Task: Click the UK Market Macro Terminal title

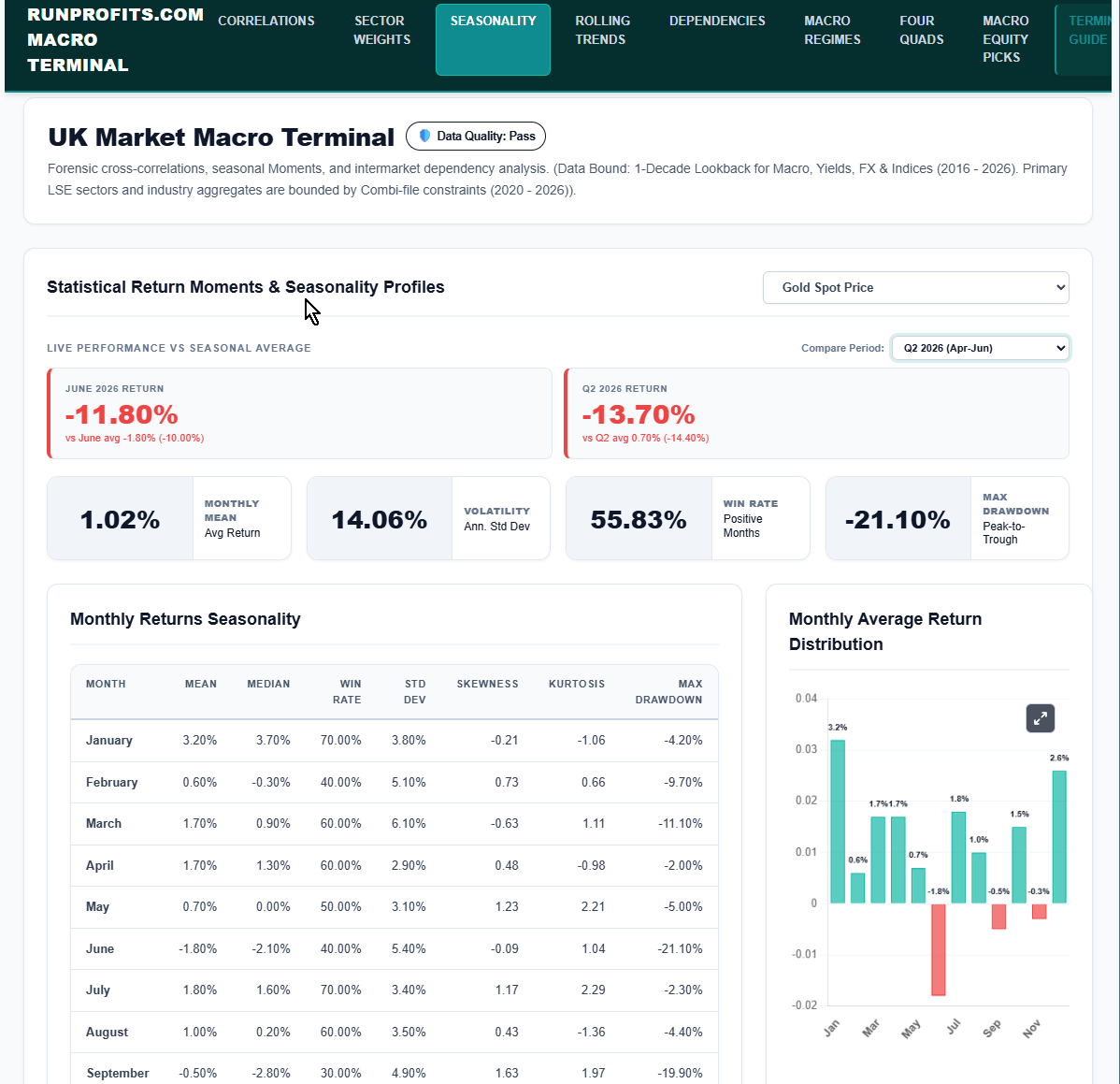Action: click(x=221, y=137)
